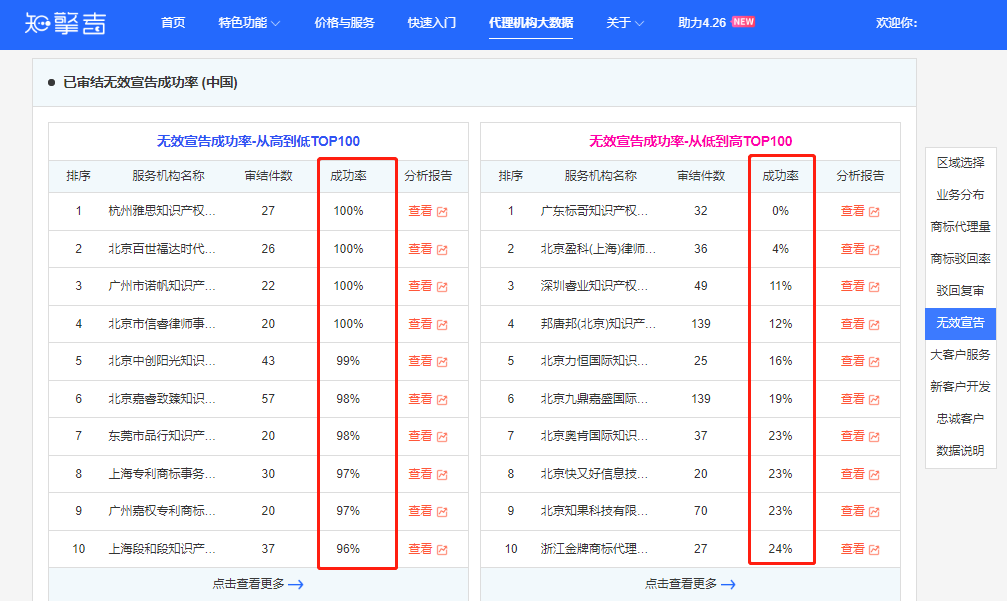Click agency name 邦唐邦(北京)知识产…
The image size is (1007, 601).
598,324
